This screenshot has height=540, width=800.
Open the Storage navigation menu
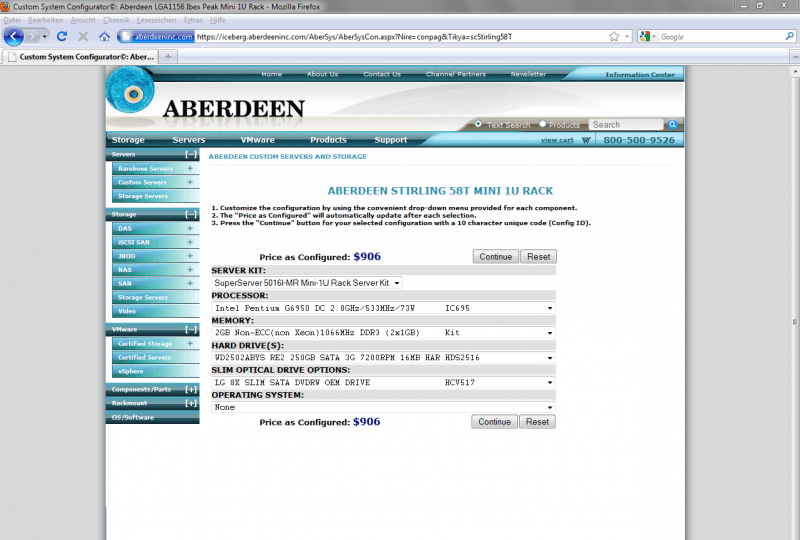coord(128,140)
